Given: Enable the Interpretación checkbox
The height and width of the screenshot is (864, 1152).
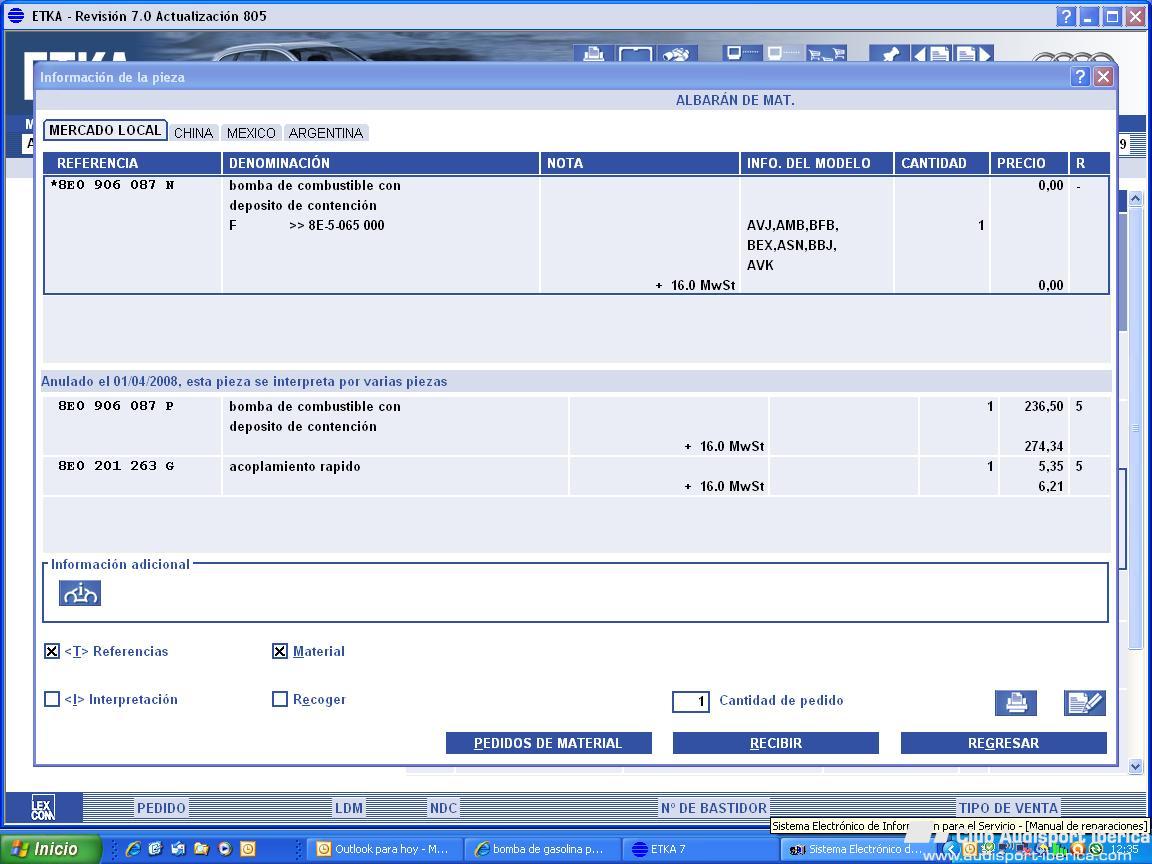Looking at the screenshot, I should point(51,699).
